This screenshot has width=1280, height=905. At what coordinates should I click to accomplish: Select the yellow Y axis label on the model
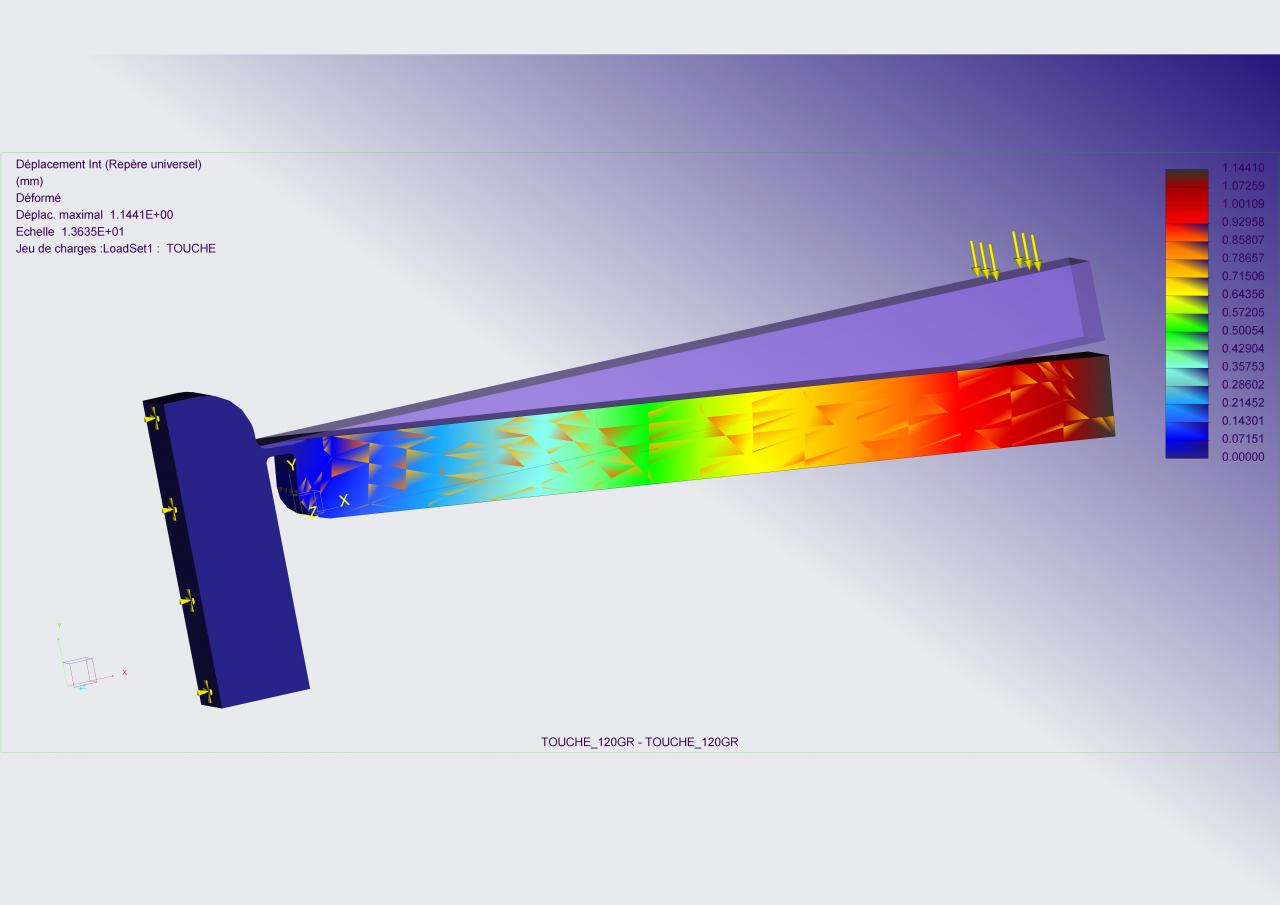pos(291,465)
